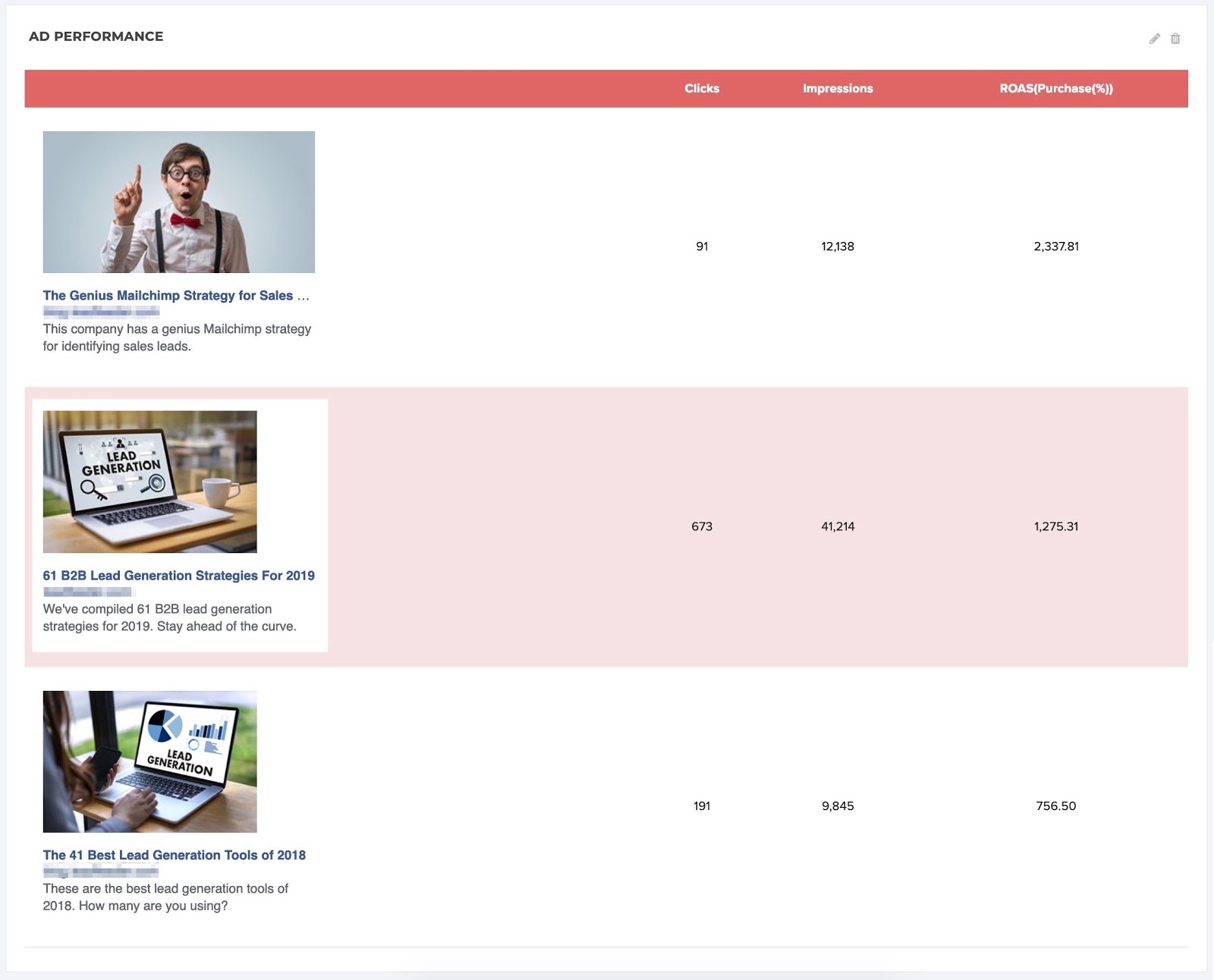
Task: Select the 673 clicks value
Action: 701,526
